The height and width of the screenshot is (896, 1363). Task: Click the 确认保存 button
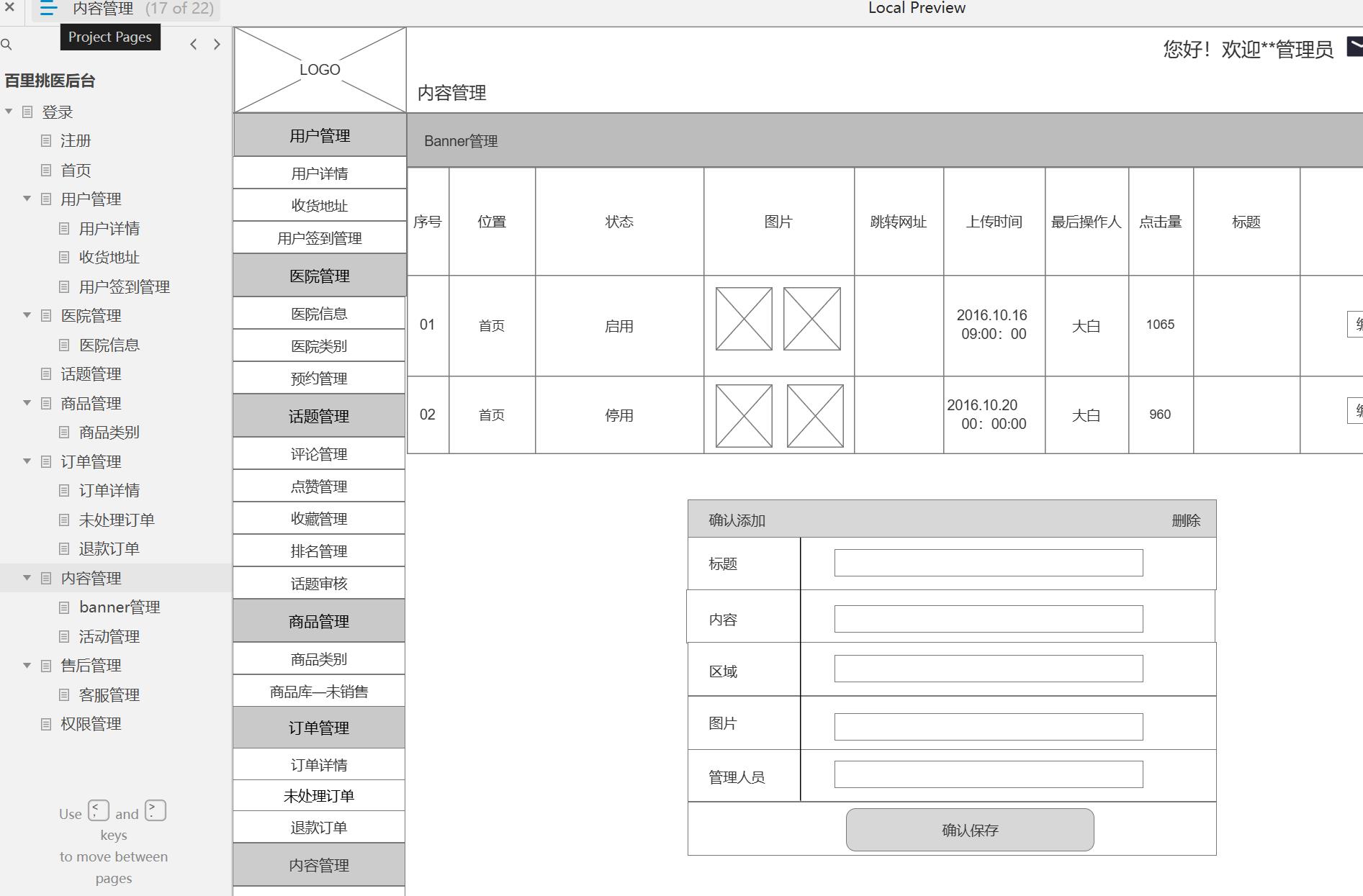coord(970,830)
